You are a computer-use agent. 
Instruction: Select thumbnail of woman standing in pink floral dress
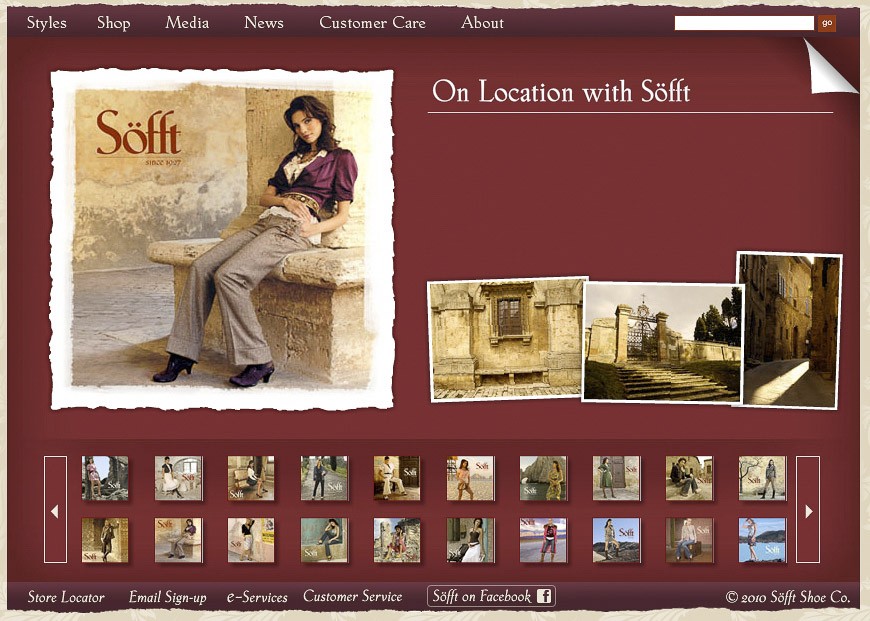(x=105, y=478)
